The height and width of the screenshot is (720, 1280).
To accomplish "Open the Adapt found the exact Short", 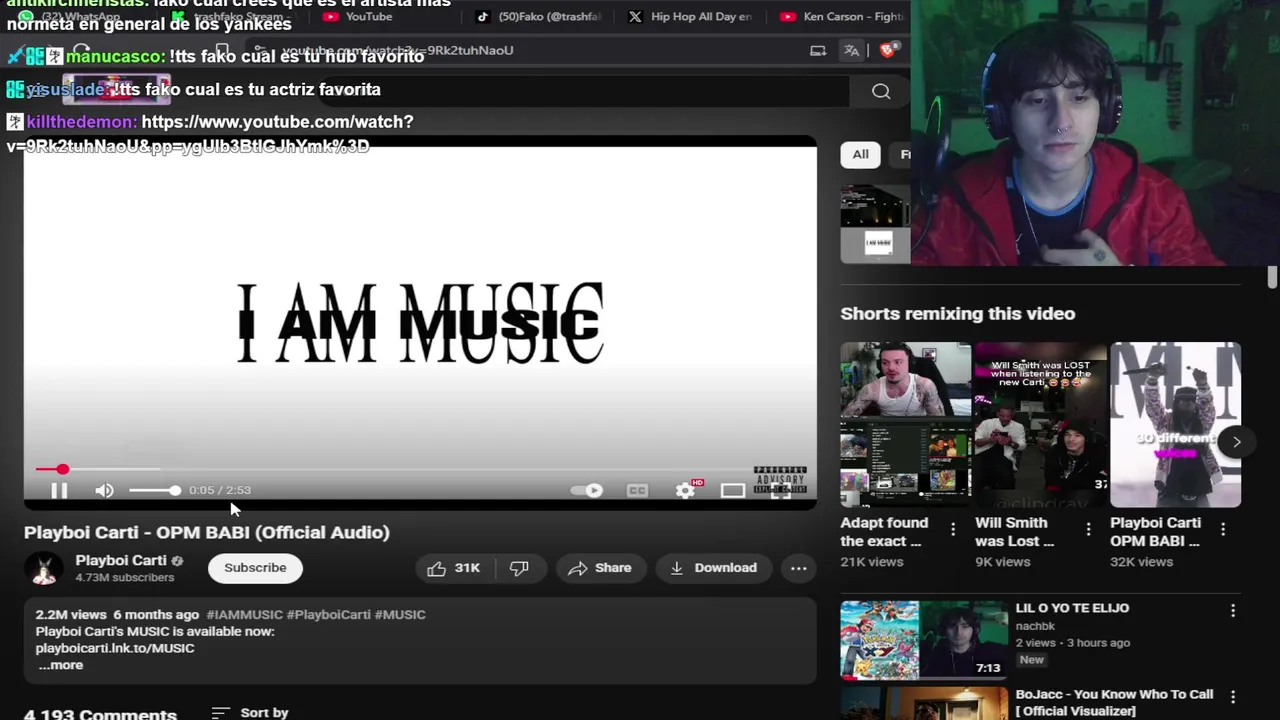I will click(x=905, y=425).
